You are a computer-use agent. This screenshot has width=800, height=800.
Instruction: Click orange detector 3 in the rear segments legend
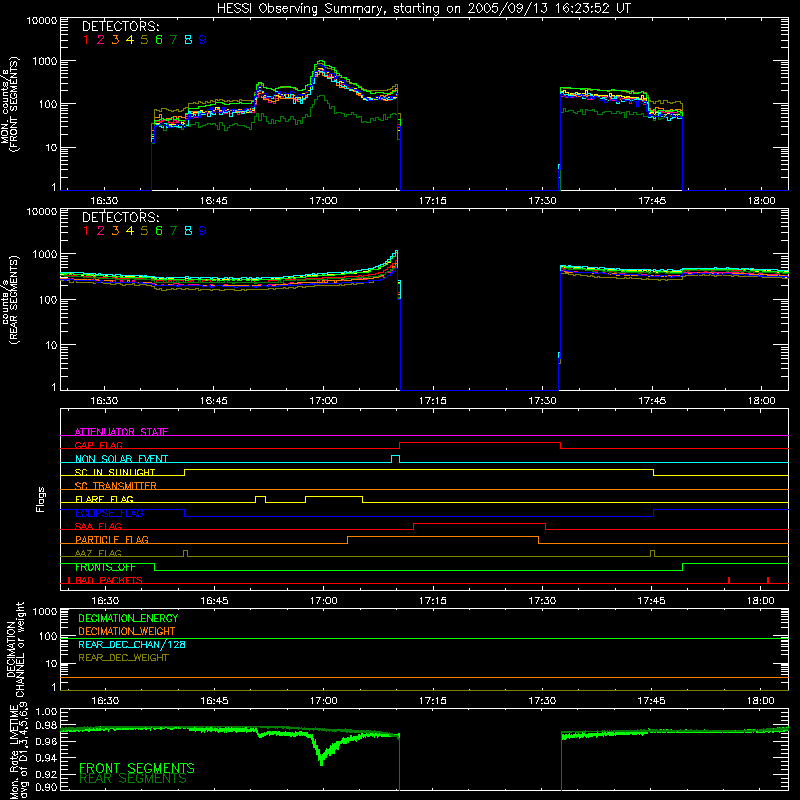click(115, 231)
